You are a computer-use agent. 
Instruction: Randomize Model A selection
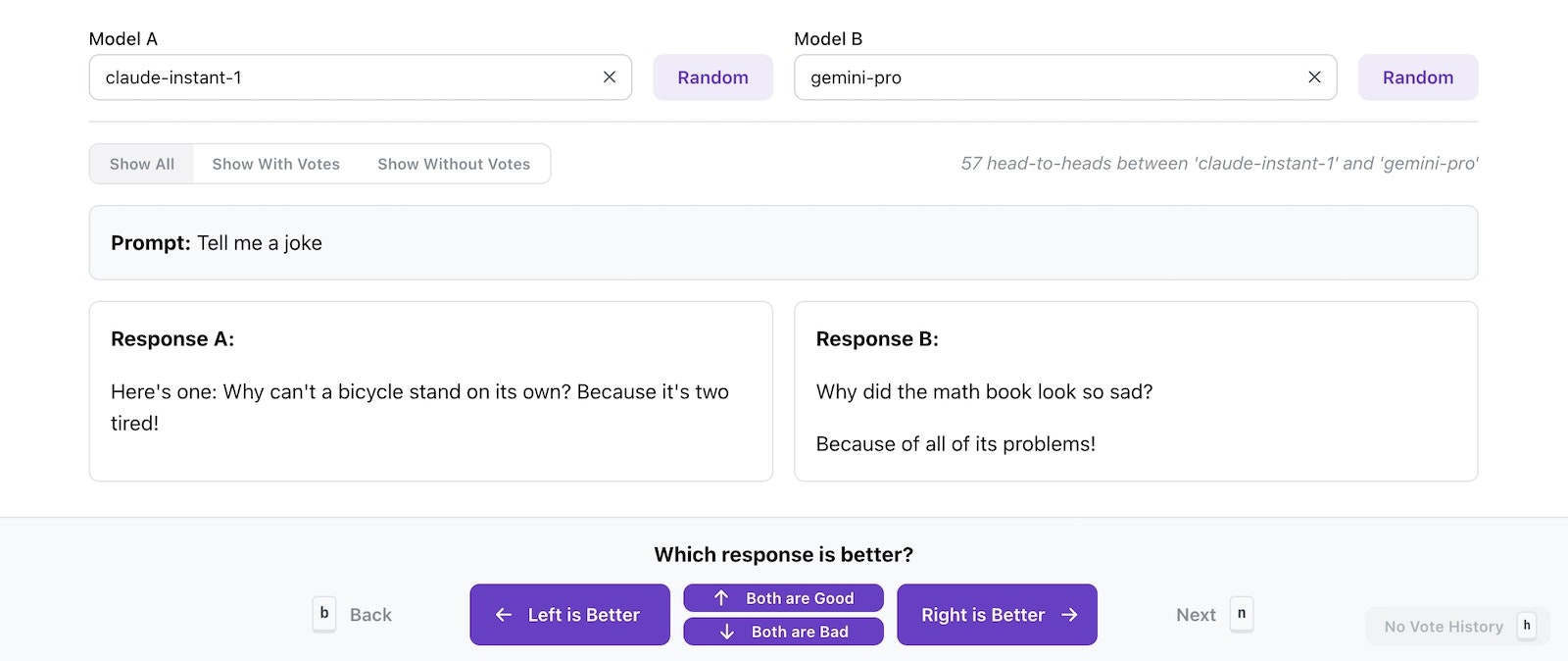[712, 77]
